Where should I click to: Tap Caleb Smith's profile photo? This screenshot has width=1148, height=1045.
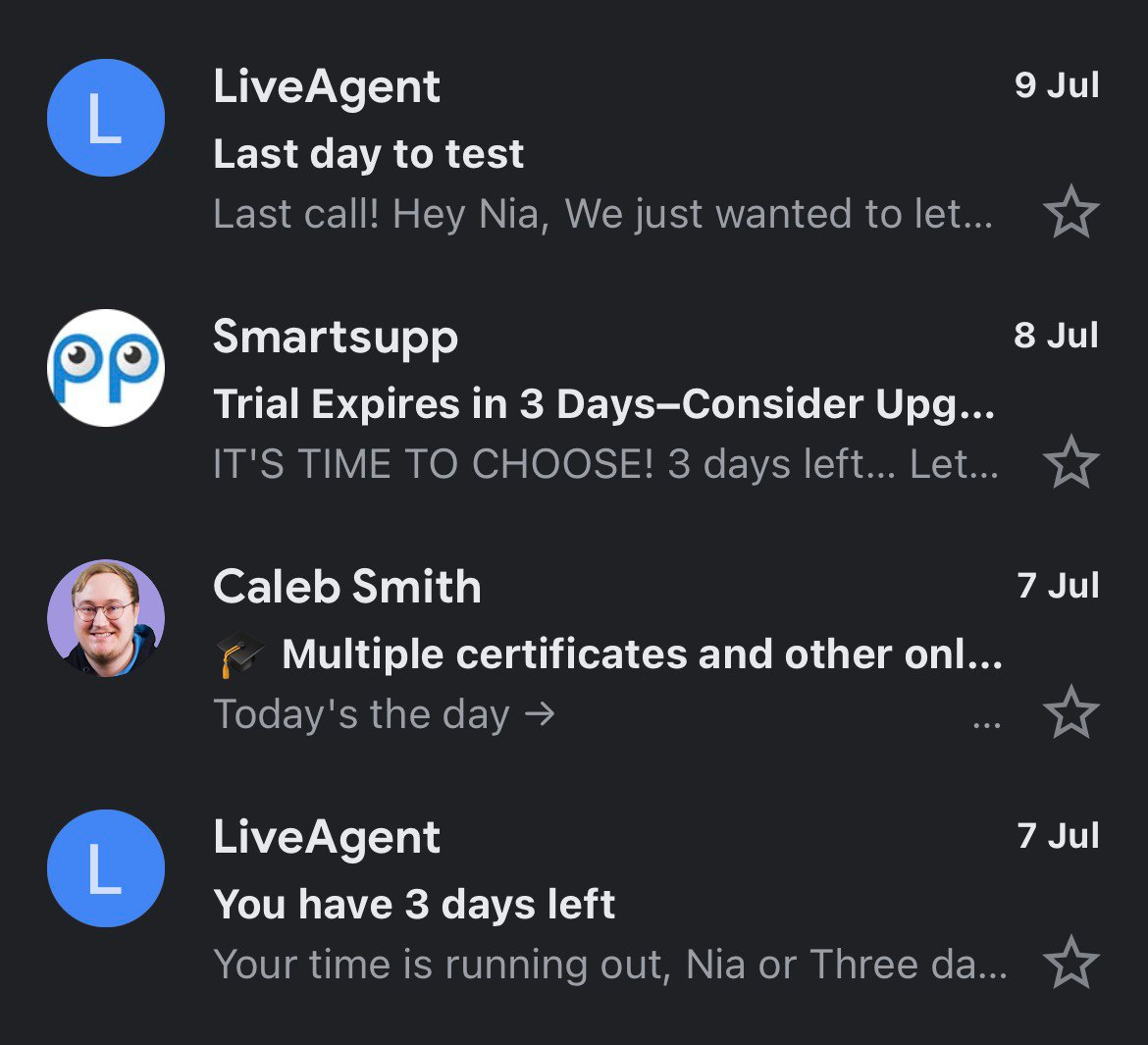[106, 618]
